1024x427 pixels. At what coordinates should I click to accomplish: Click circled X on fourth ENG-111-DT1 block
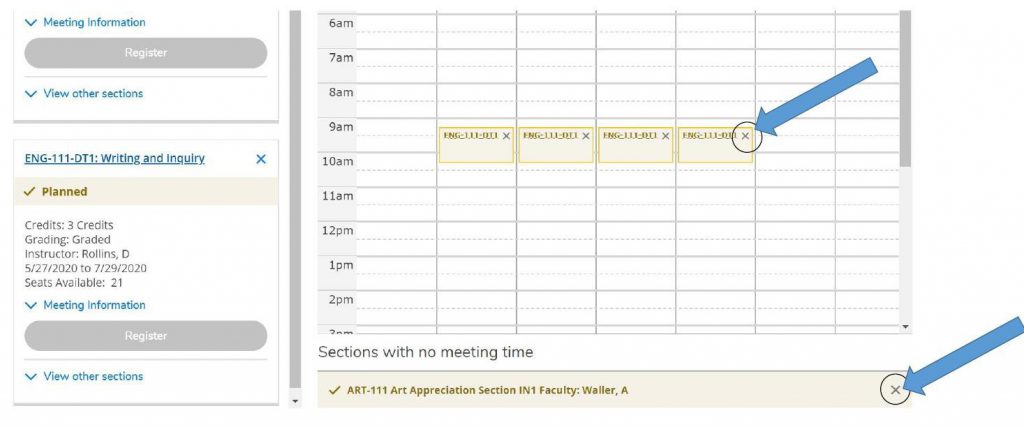coord(745,136)
